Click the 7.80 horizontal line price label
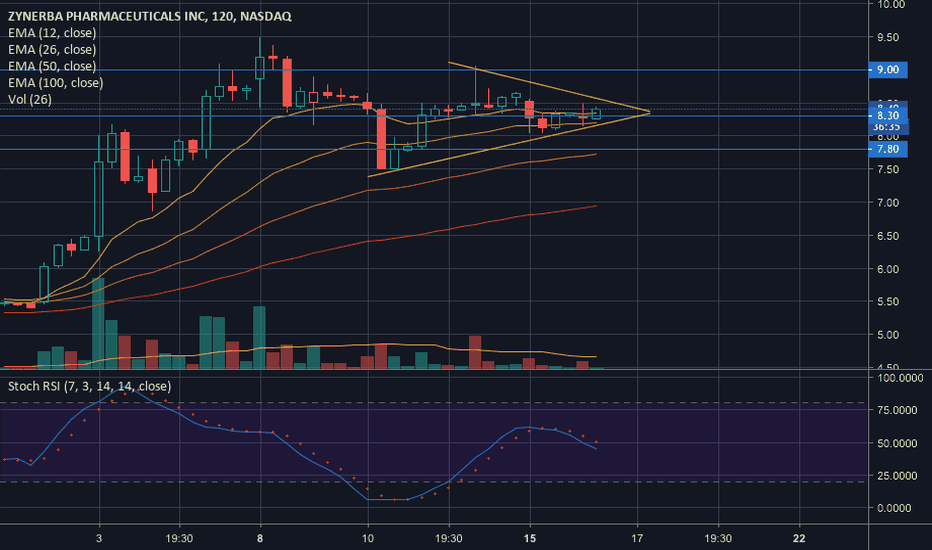Image resolution: width=932 pixels, height=550 pixels. [888, 149]
